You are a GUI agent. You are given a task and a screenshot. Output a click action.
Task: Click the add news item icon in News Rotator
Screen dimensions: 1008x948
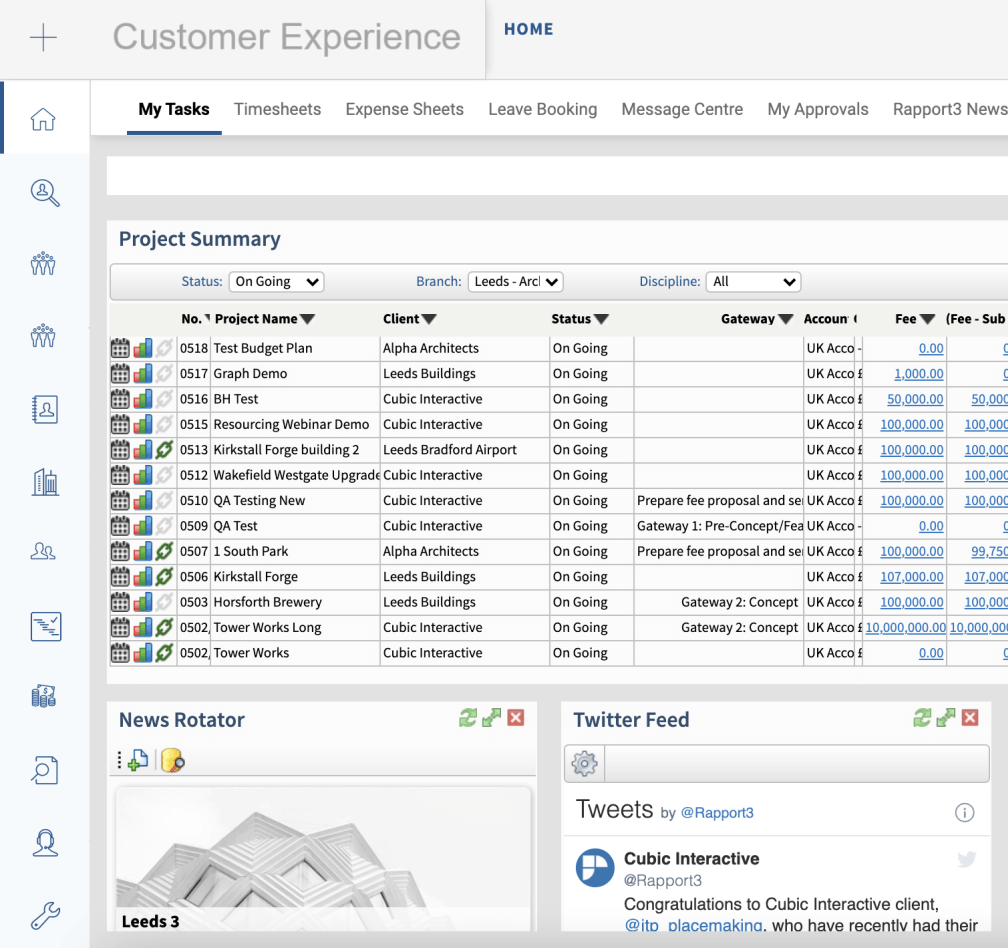tap(136, 761)
